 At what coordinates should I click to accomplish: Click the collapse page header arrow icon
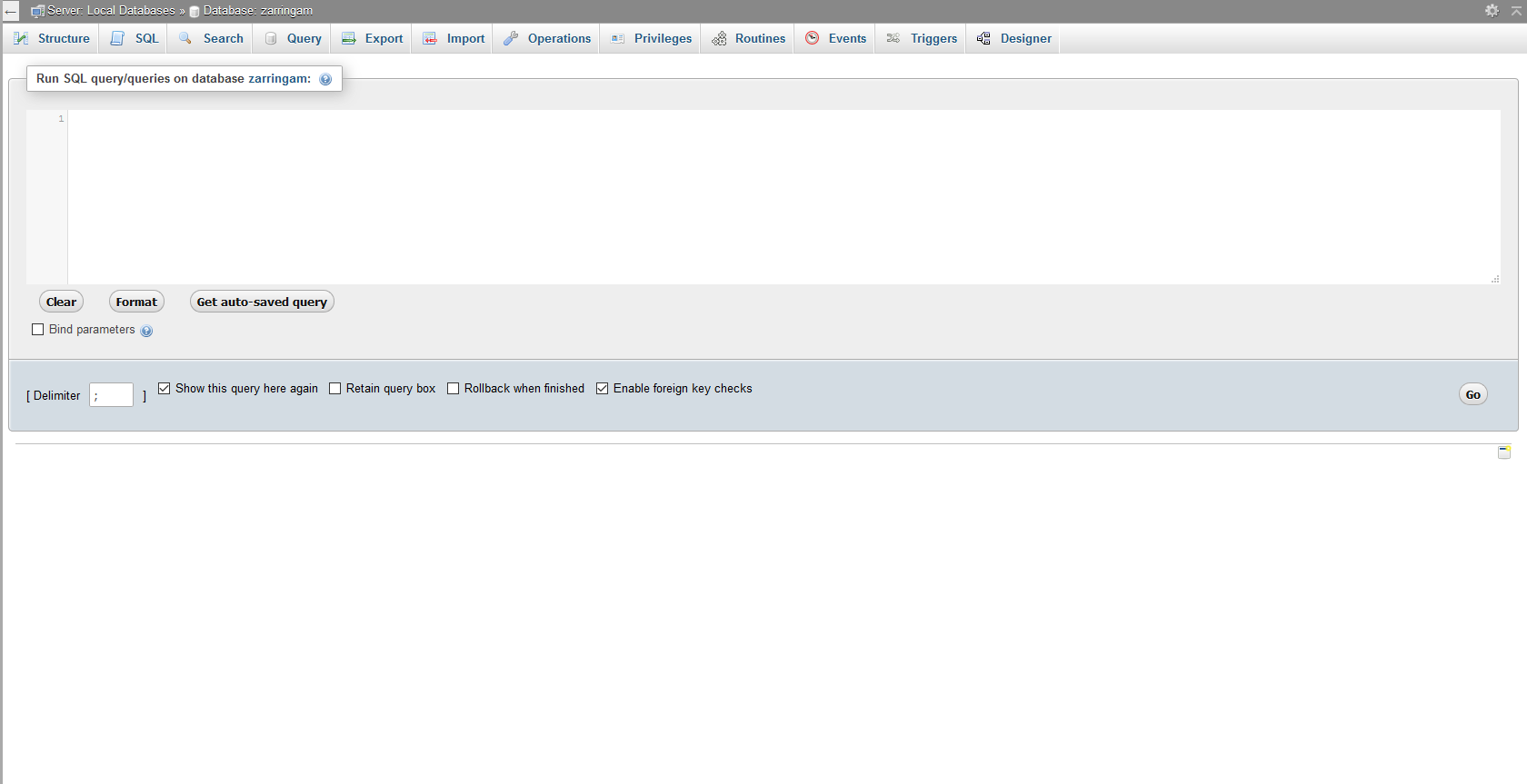tap(1516, 10)
